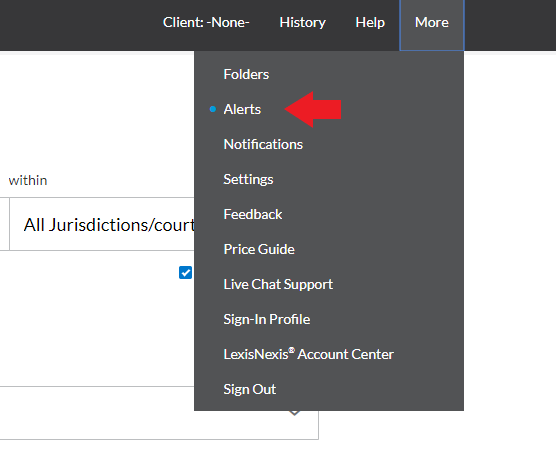
Task: Expand the All Jurisdictions/courts filter
Action: point(102,224)
